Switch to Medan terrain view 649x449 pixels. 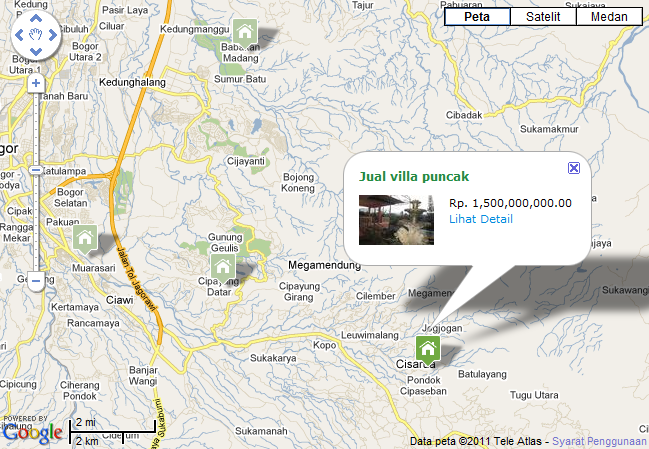pos(609,17)
